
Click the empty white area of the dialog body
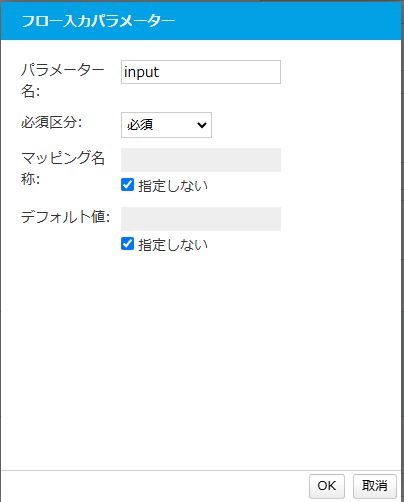click(x=200, y=360)
